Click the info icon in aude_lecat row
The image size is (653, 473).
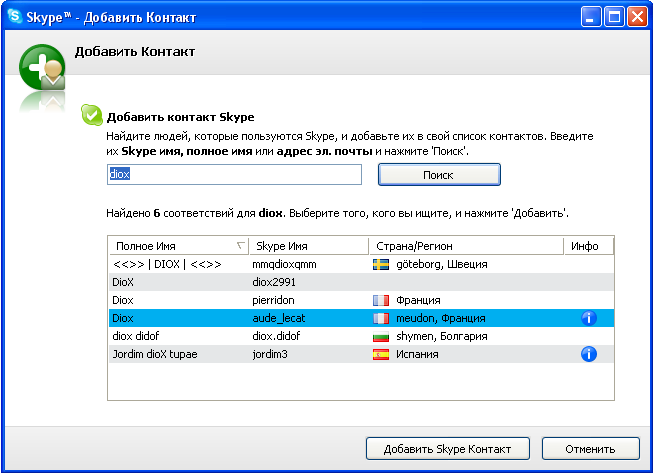click(x=588, y=318)
